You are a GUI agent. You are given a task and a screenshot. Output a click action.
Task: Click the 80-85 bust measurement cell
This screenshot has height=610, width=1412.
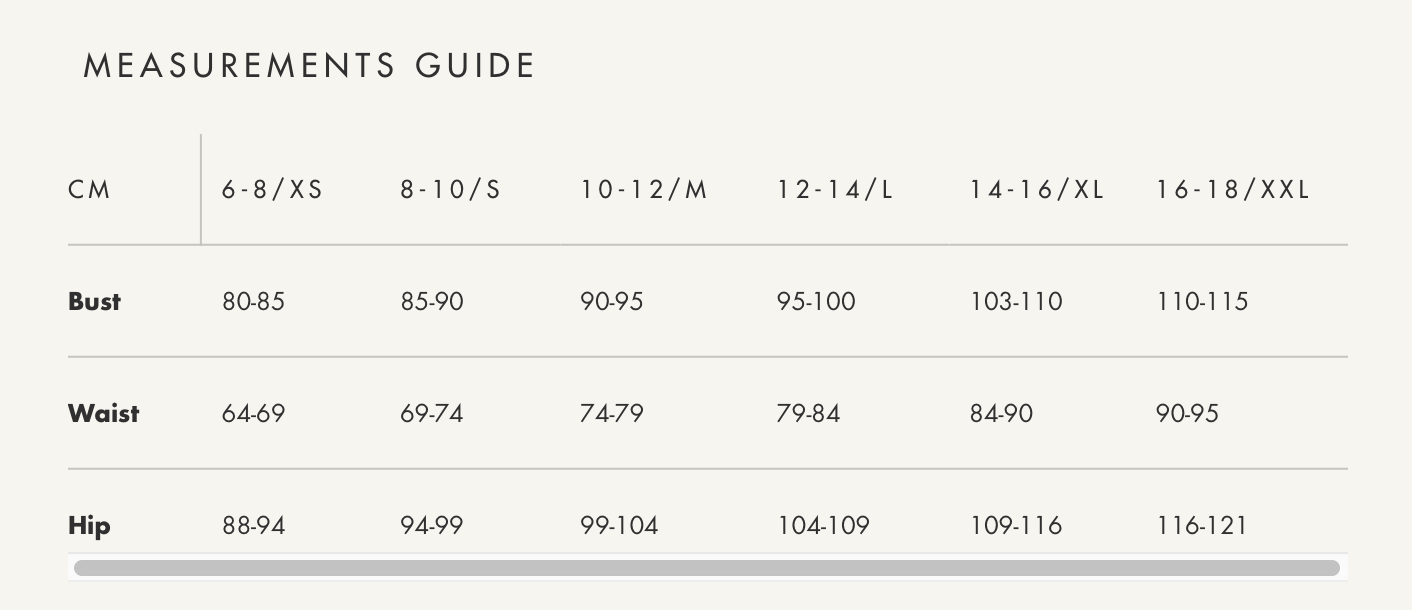click(x=253, y=302)
